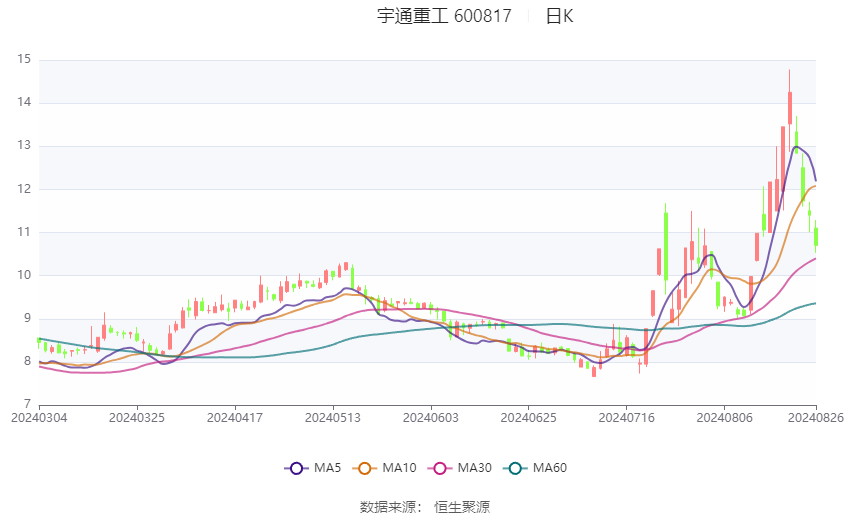The width and height of the screenshot is (850, 517).
Task: Click the y-axis value 12
Action: click(24, 189)
